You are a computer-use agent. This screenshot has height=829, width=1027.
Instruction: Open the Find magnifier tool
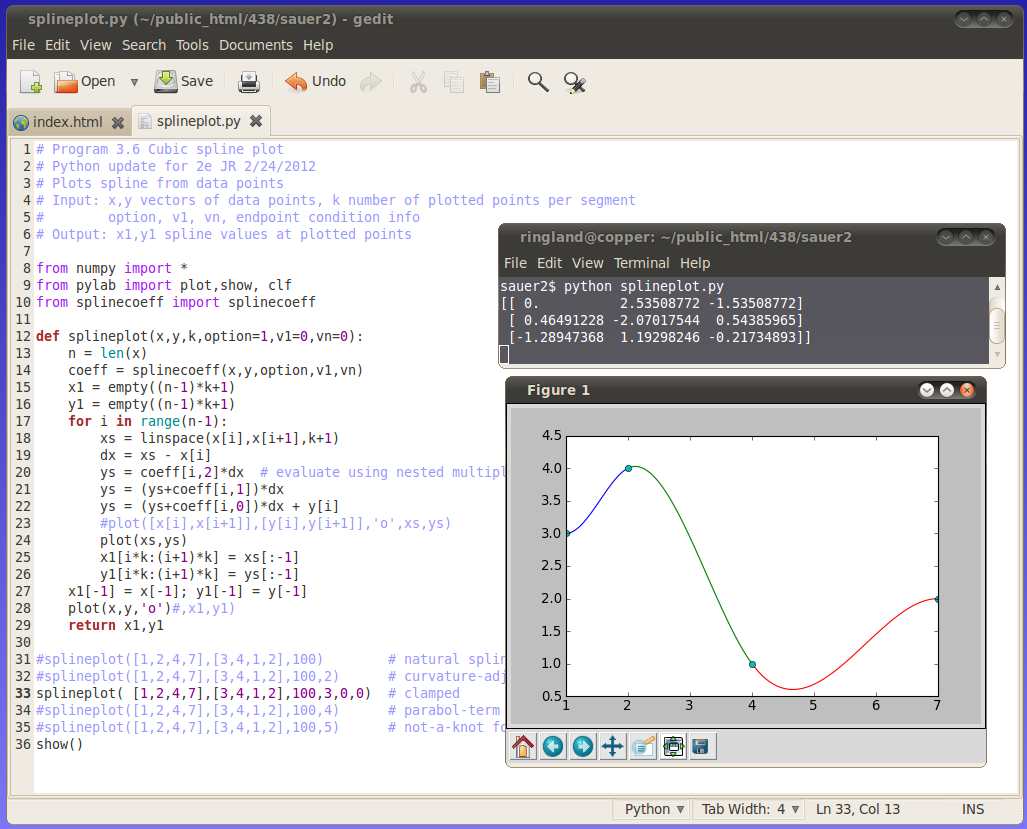coord(538,82)
